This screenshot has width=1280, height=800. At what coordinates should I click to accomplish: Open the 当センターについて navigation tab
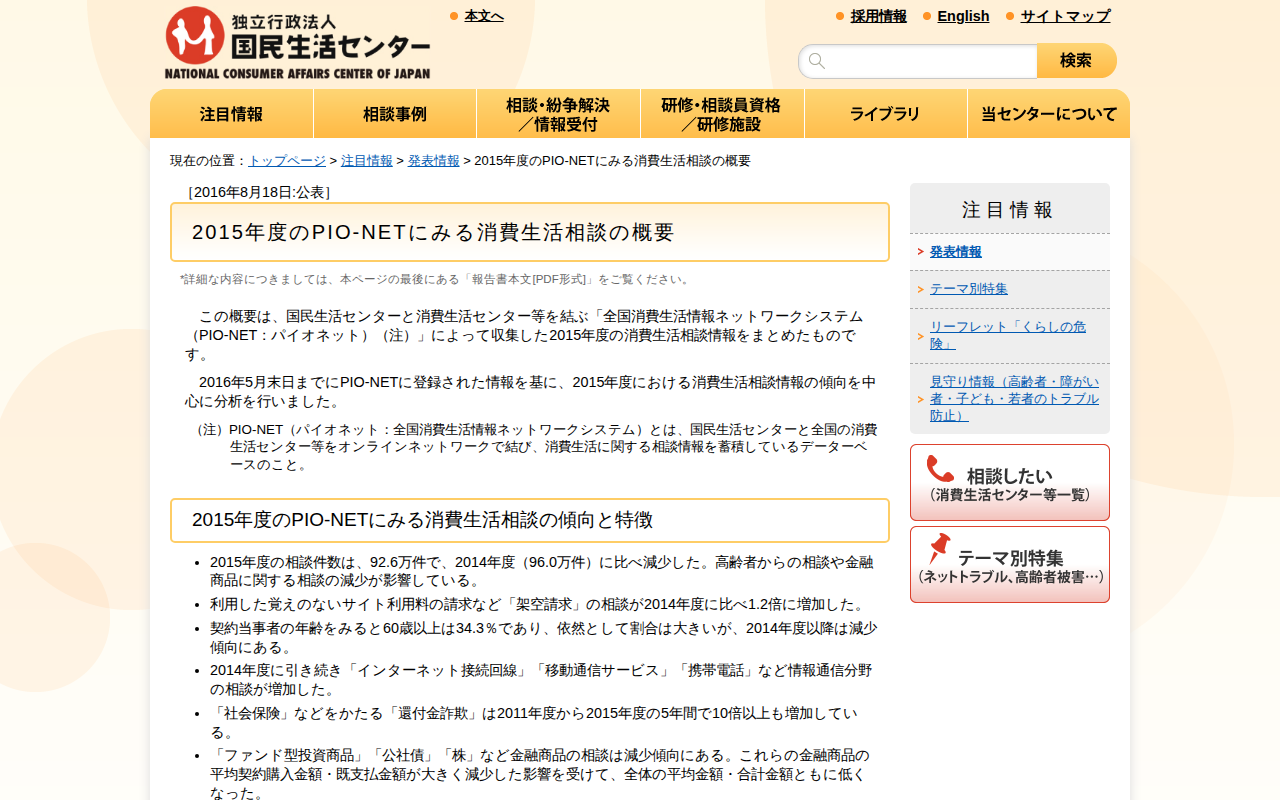tap(1048, 113)
